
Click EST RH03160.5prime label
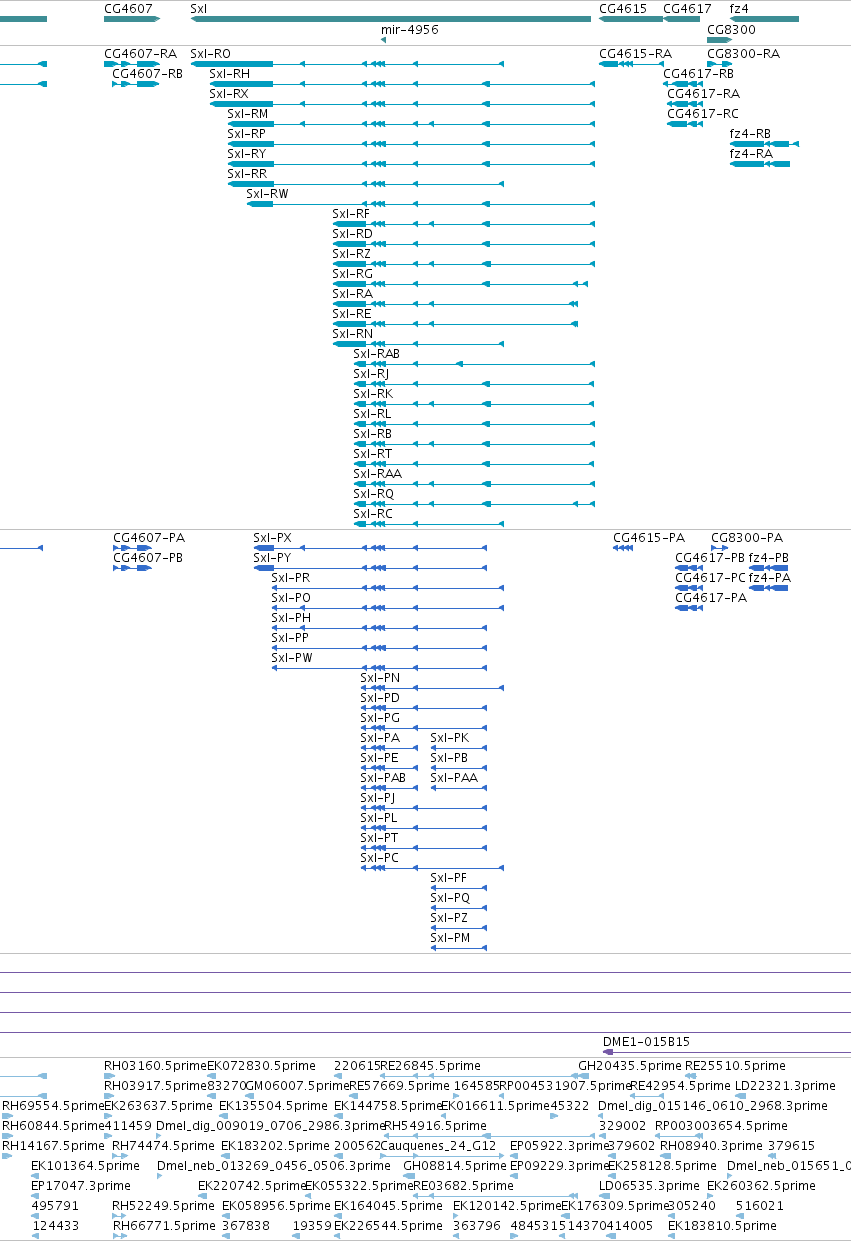coord(155,1065)
